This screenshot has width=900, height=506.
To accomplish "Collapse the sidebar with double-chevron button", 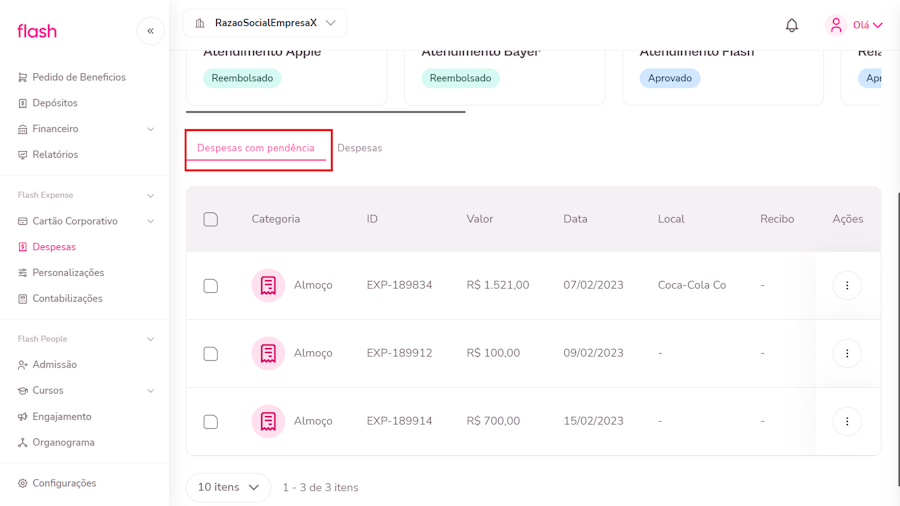I will [150, 31].
